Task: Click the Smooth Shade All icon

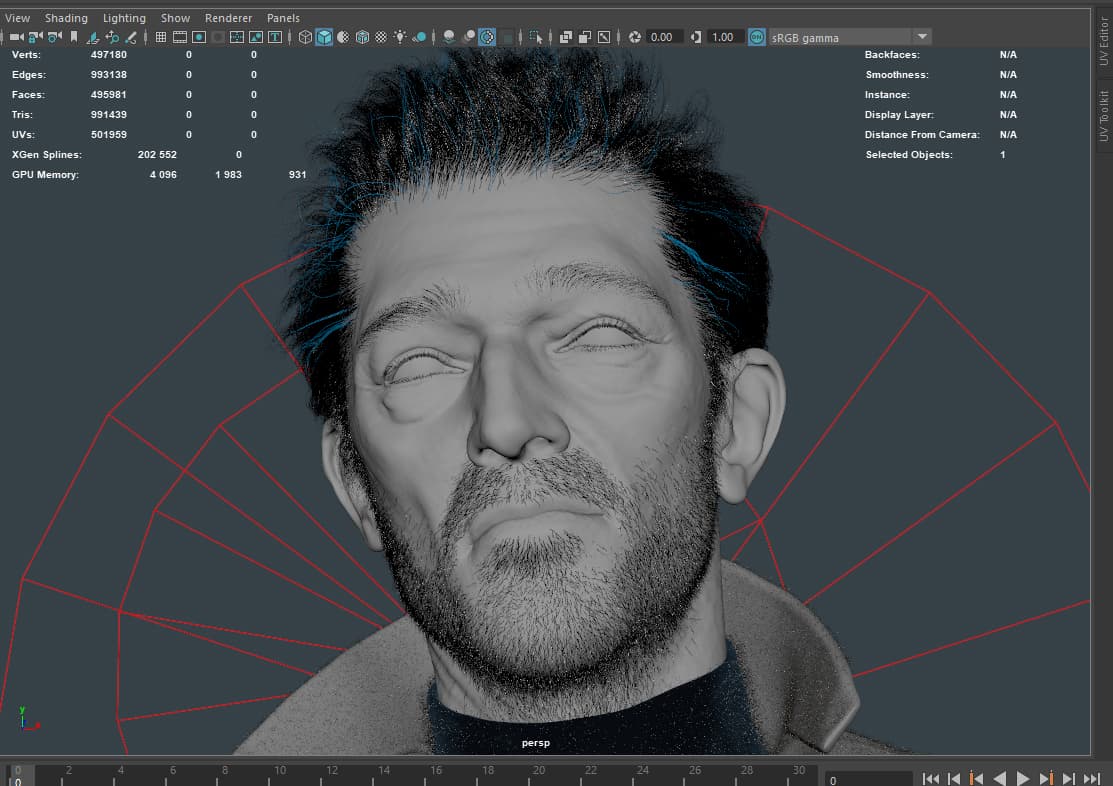Action: click(x=324, y=37)
